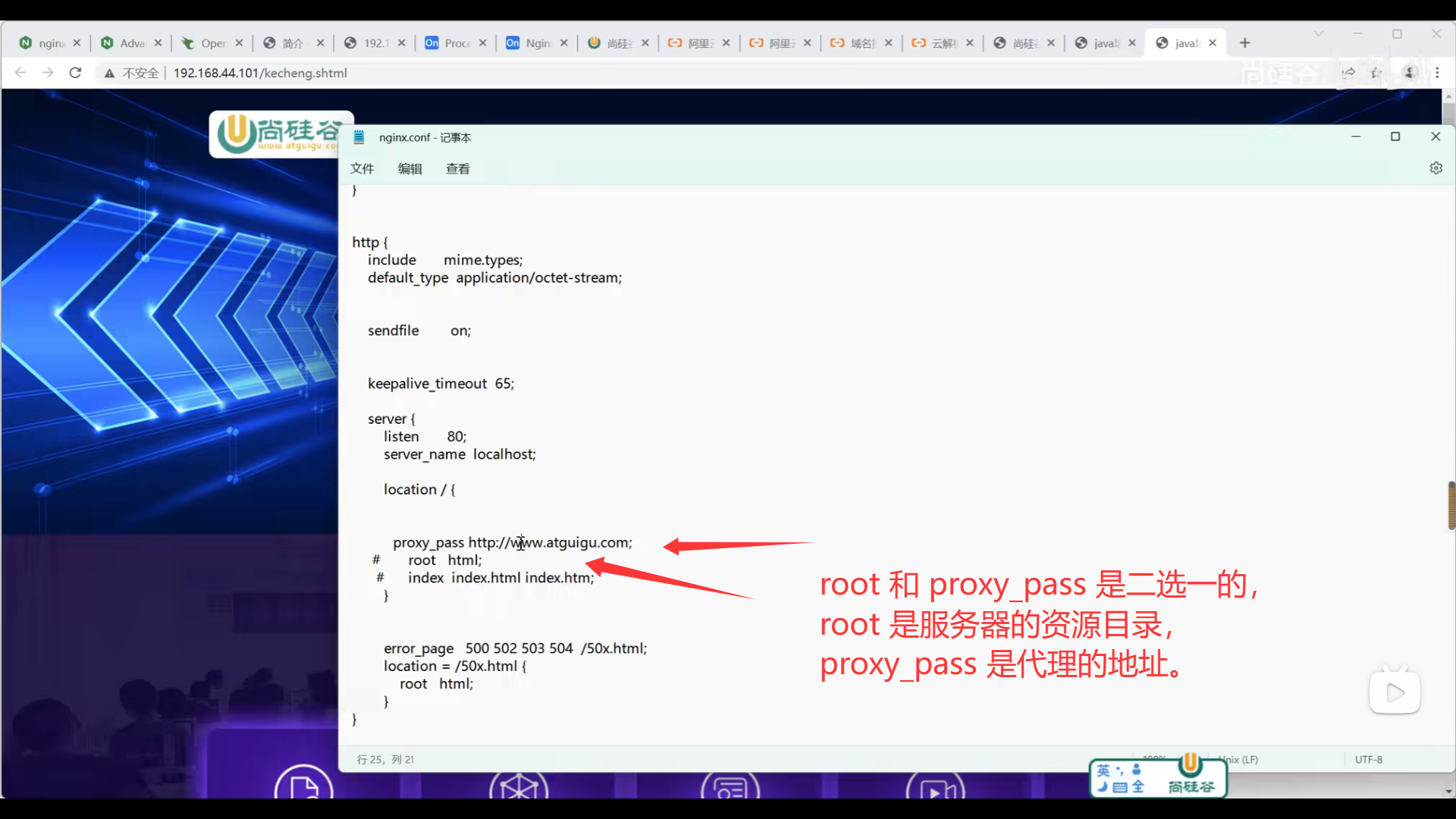Click the UTF-8 encoding status indicator
Viewport: 1456px width, 819px height.
tap(1368, 759)
